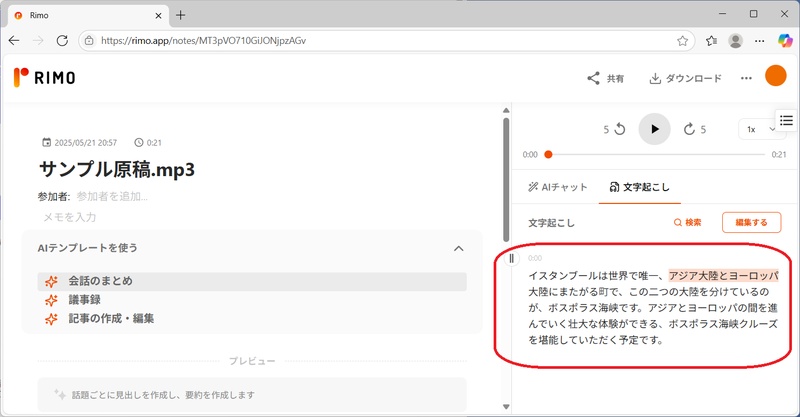Image resolution: width=800 pixels, height=417 pixels.
Task: Click the left panel vertical scrollbar
Action: point(506,180)
